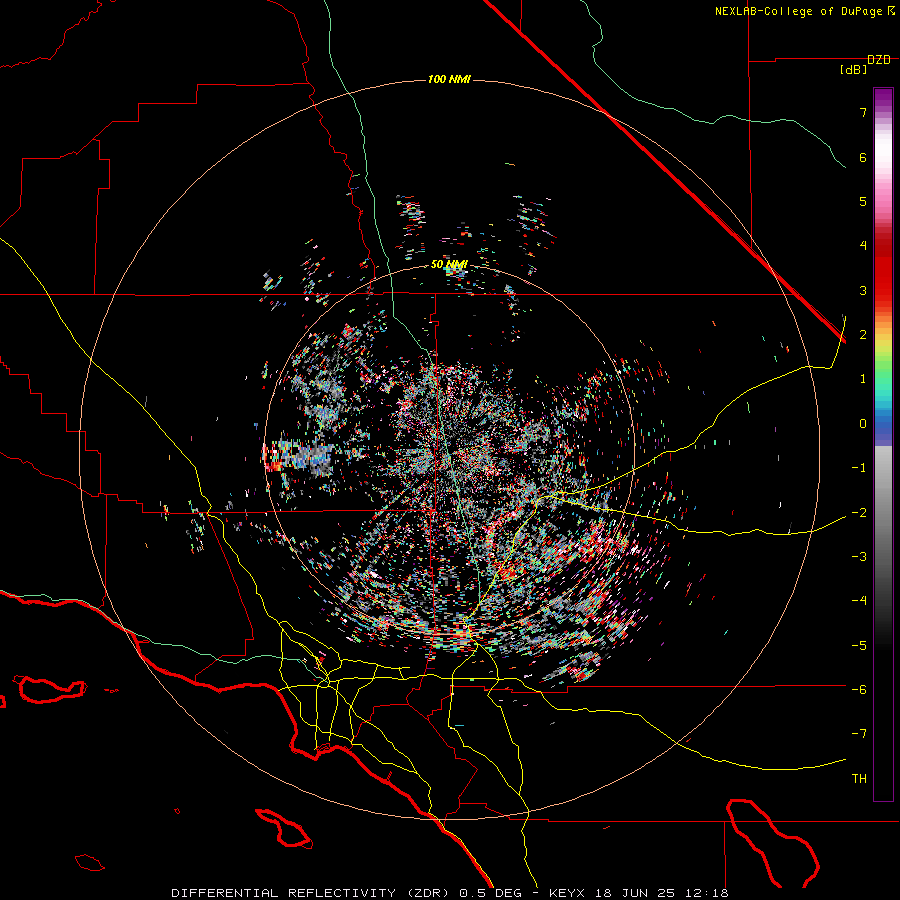Click the 6 value on color scale

pos(863,157)
